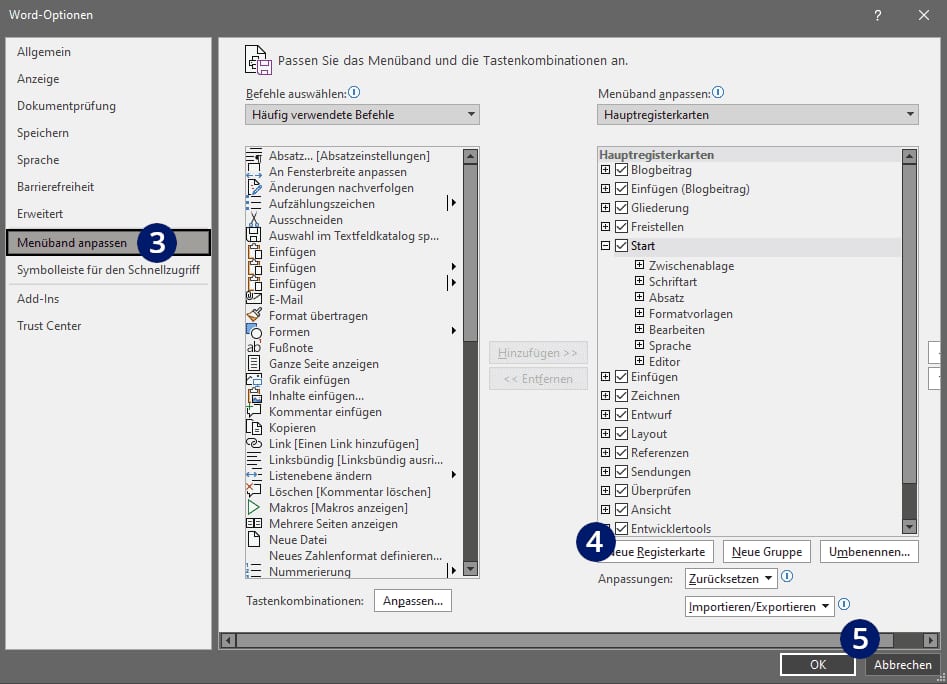Open the Häufig verwendete Befehle dropdown
The image size is (947, 684).
click(x=362, y=115)
